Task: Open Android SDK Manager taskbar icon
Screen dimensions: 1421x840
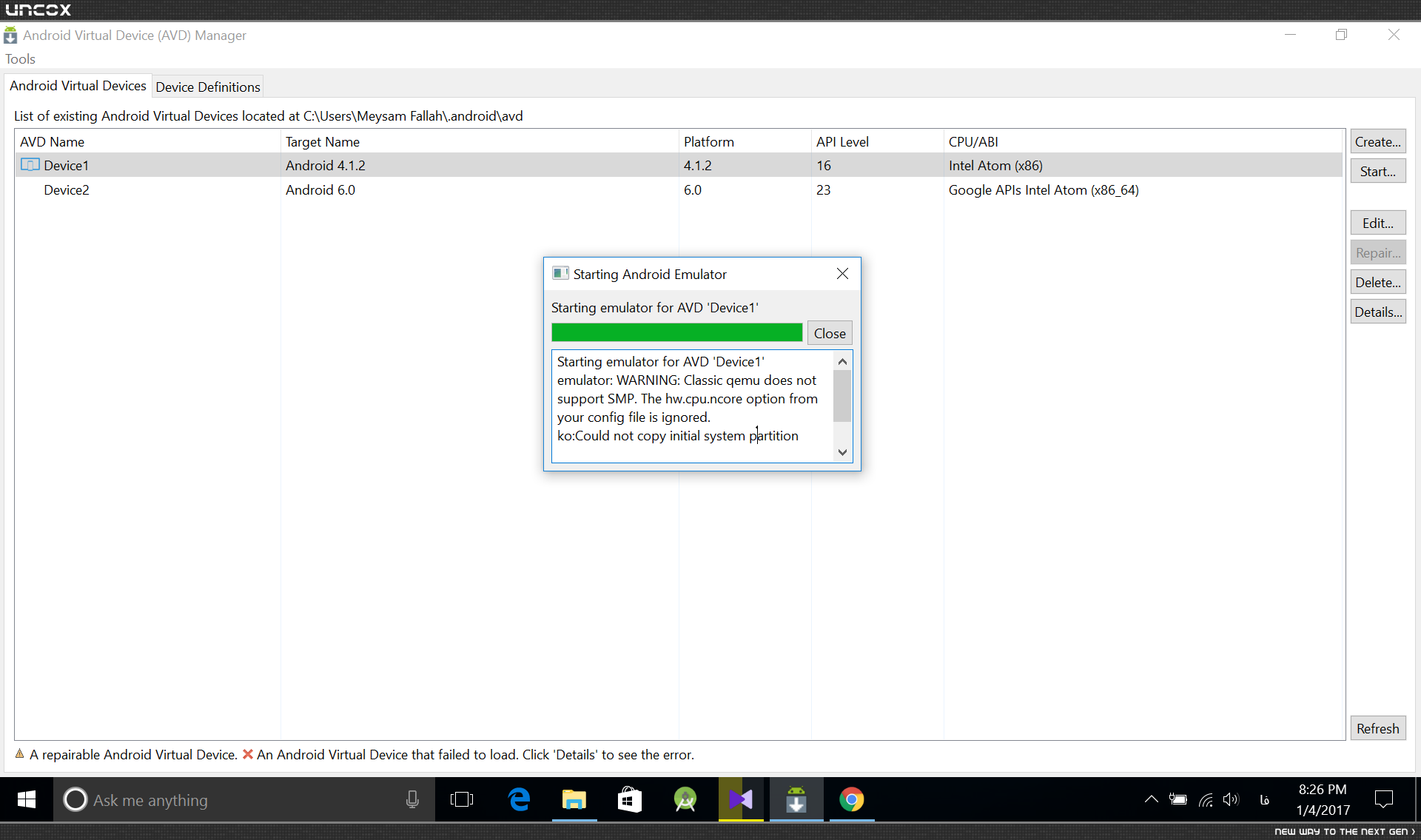Action: pyautogui.click(x=796, y=799)
